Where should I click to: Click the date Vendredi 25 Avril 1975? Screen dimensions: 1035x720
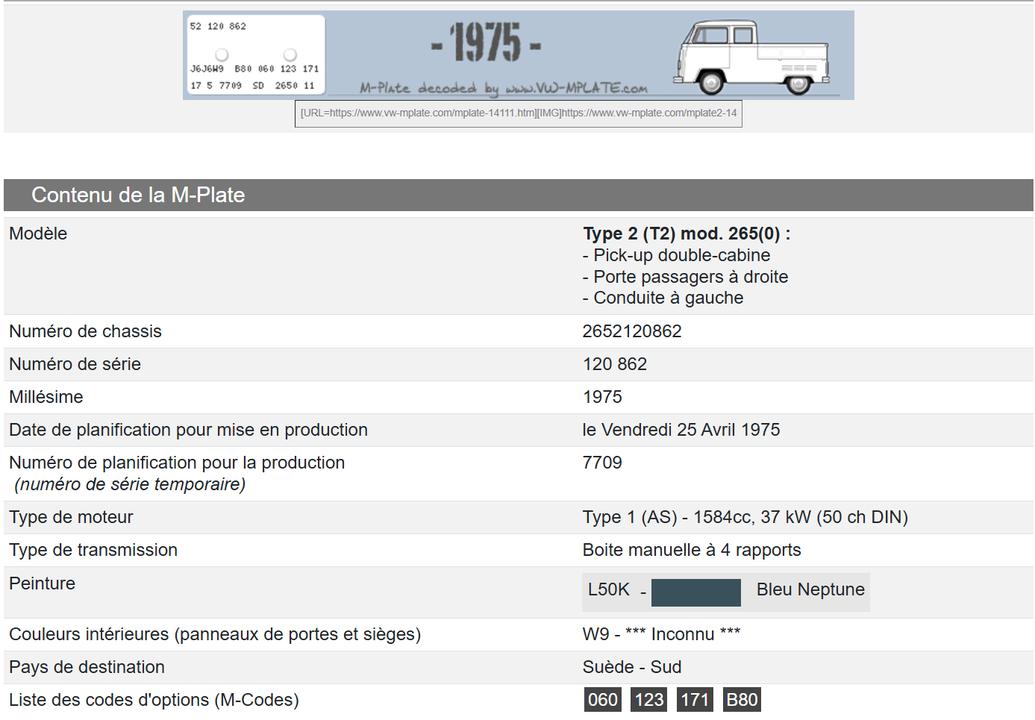(681, 430)
